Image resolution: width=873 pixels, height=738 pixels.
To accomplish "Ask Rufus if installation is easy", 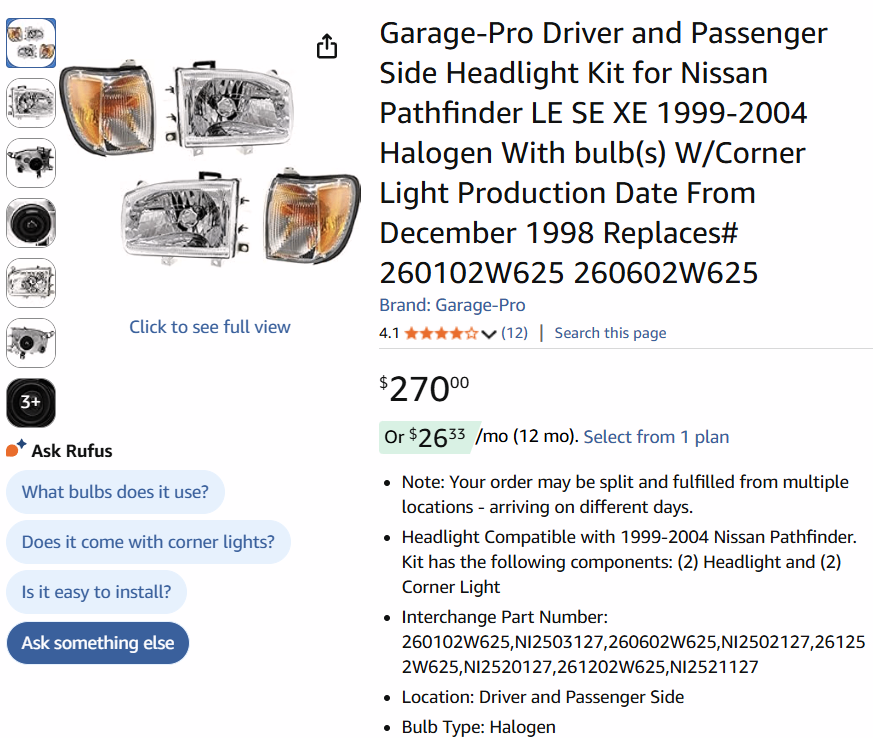I will pos(96,592).
